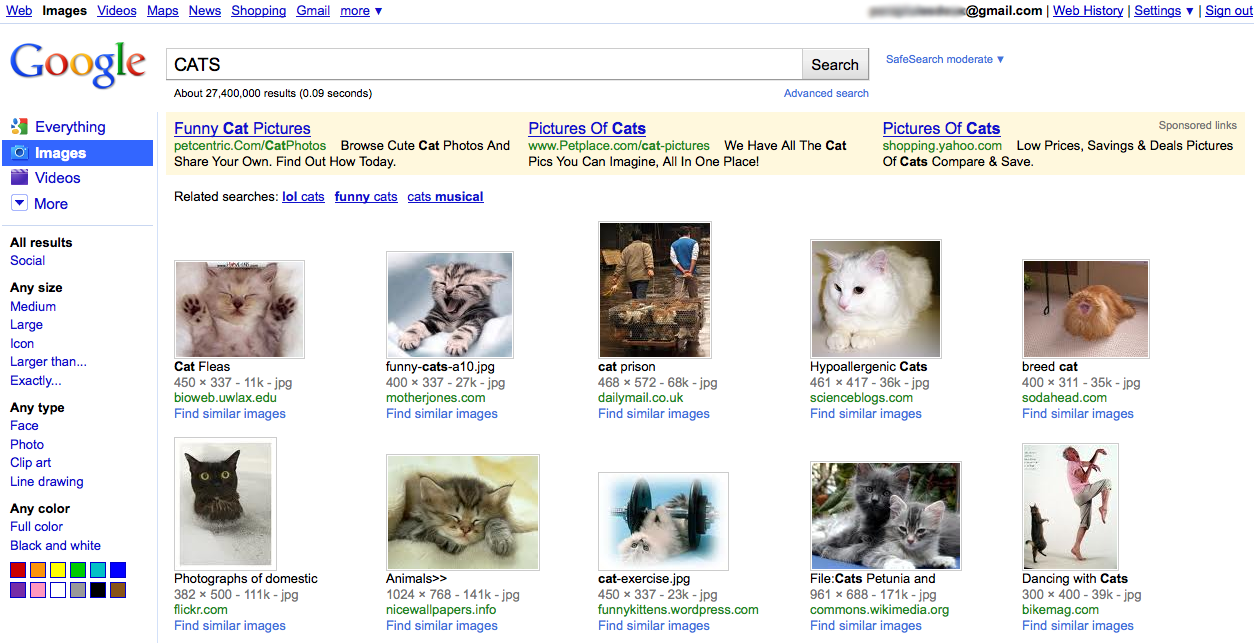Select the red color swatch
The height and width of the screenshot is (643, 1254).
[17, 569]
